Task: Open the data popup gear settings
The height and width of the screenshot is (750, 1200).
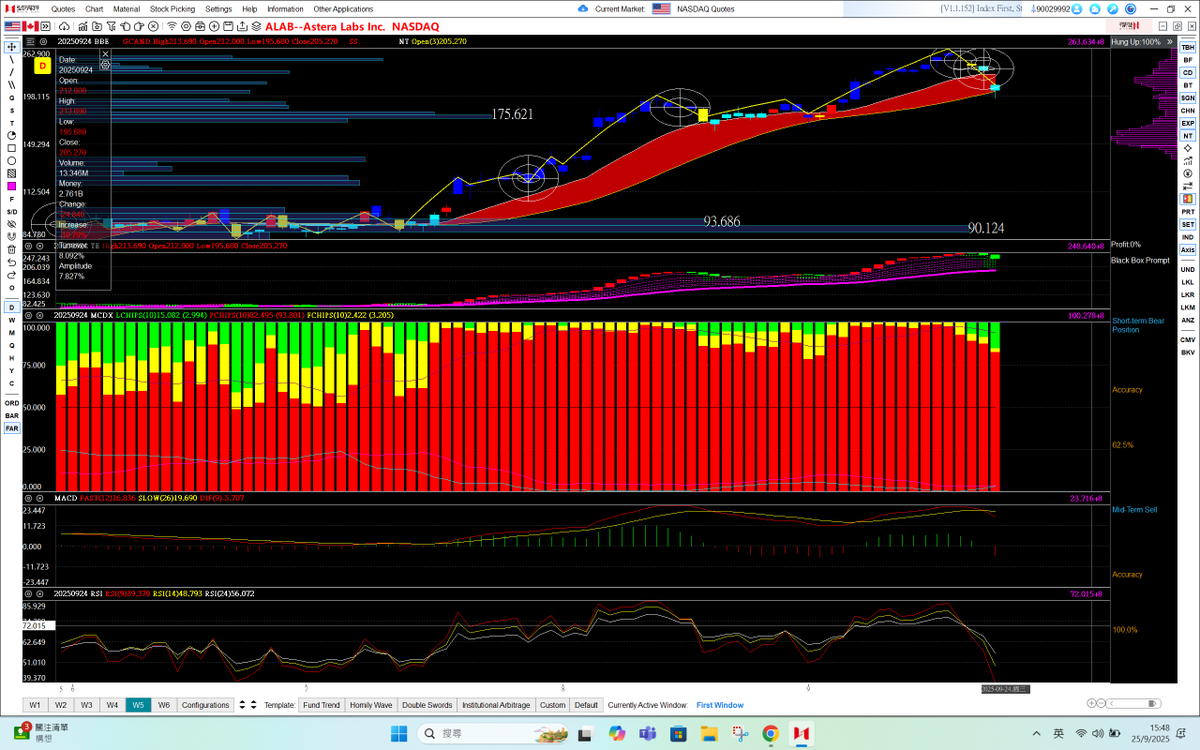Action: click(105, 65)
